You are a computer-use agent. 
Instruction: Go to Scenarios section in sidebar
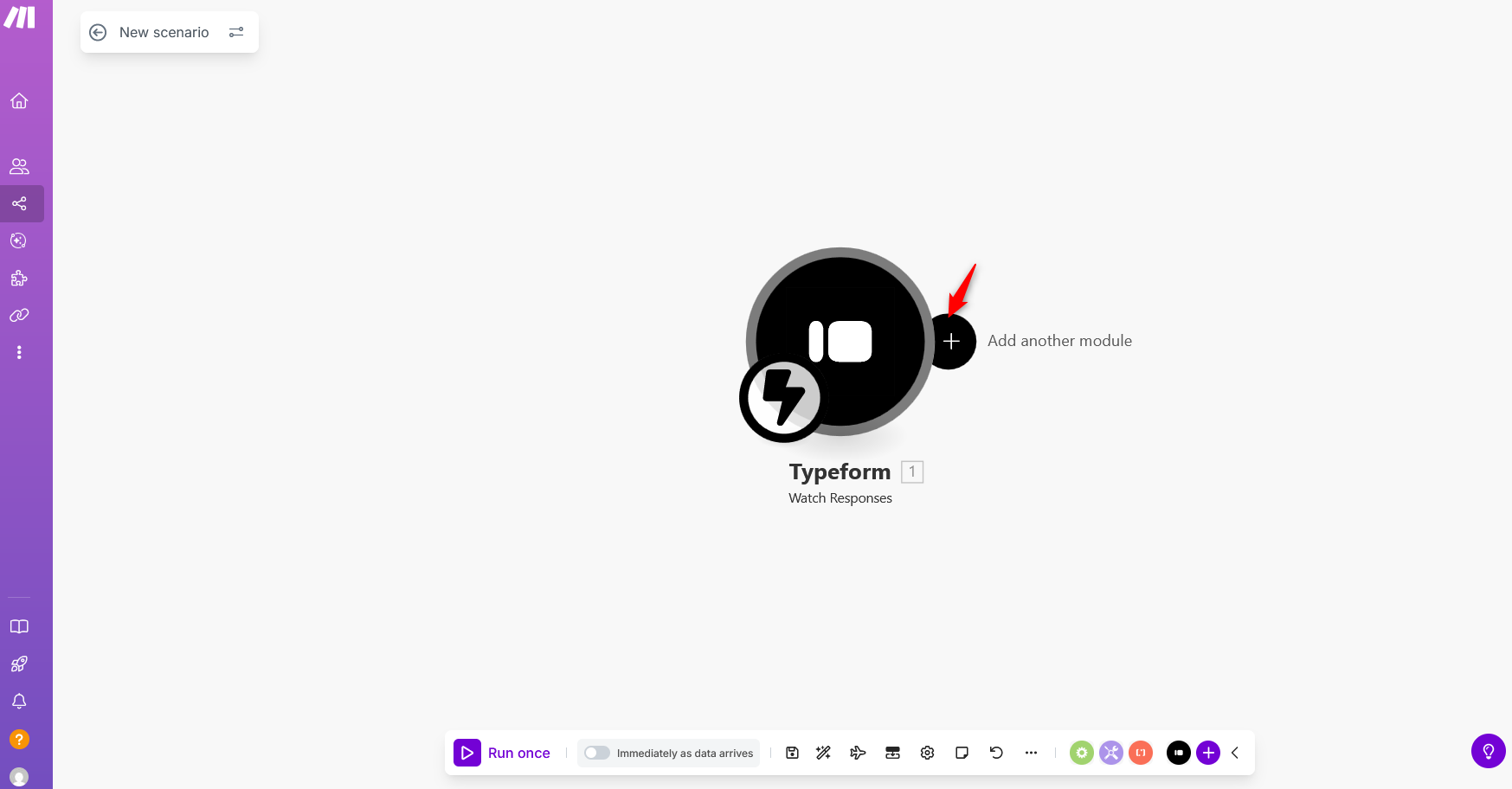19,204
